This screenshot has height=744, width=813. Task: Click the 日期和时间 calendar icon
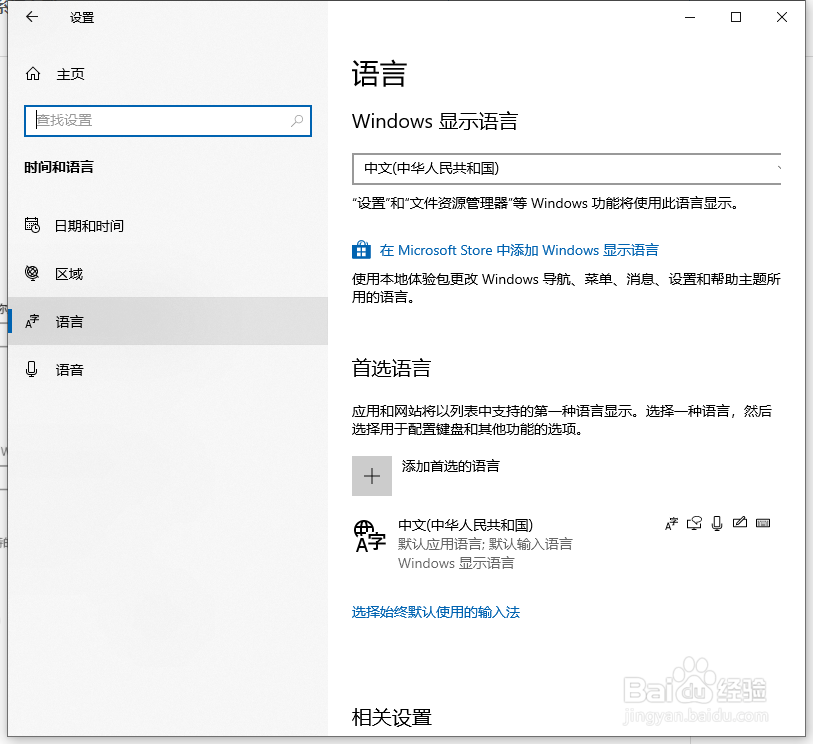click(32, 226)
